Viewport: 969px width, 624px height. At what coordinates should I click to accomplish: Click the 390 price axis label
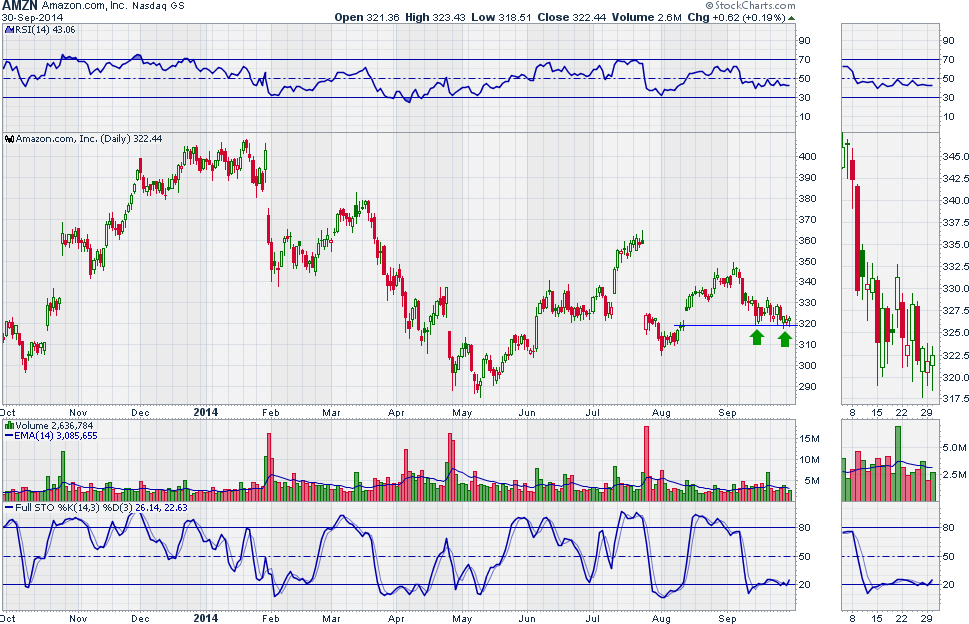coord(808,177)
